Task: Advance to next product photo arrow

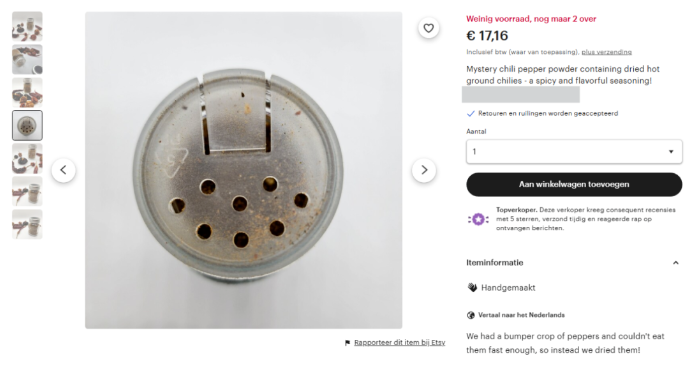Action: (x=424, y=170)
